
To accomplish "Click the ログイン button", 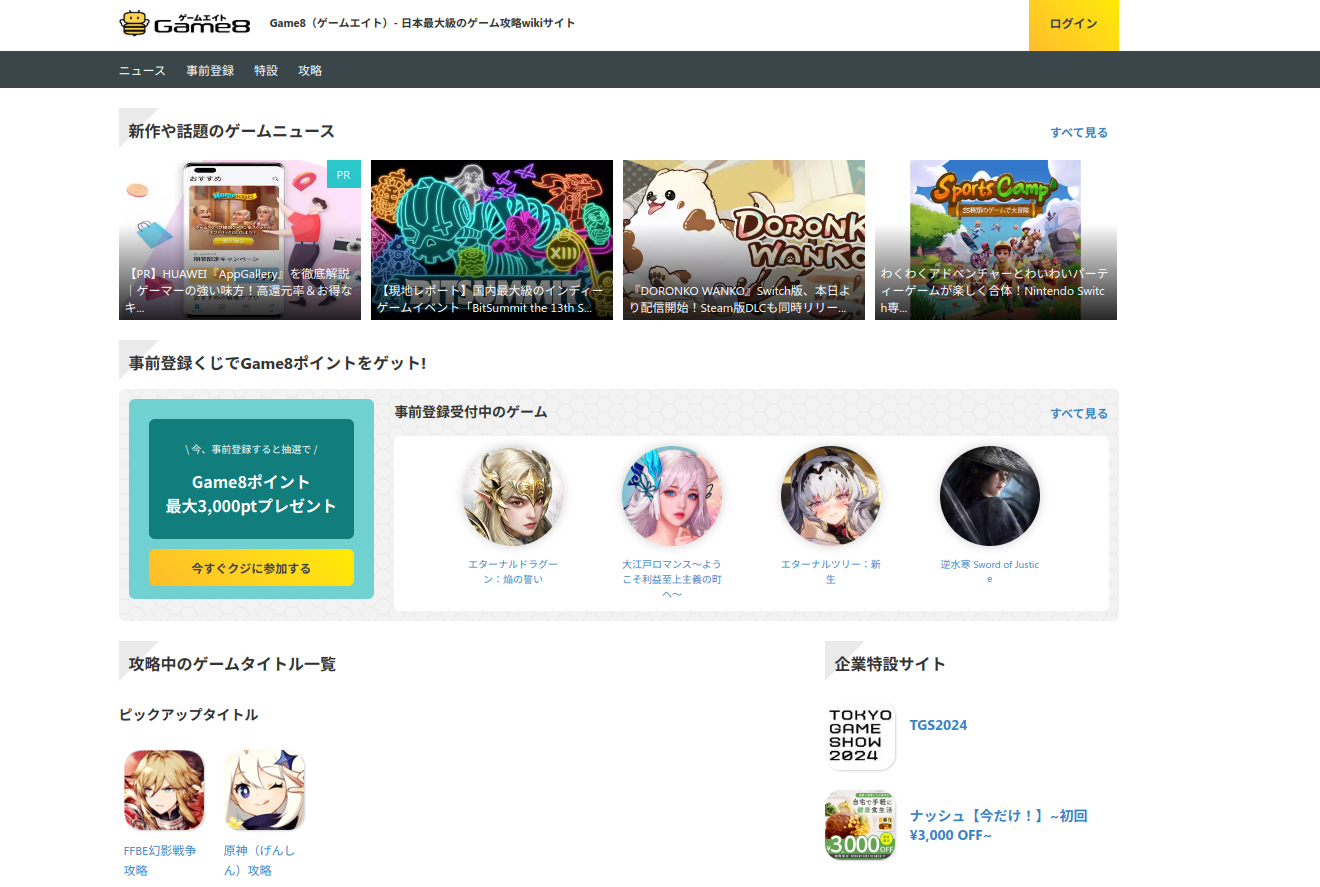I will pos(1074,25).
